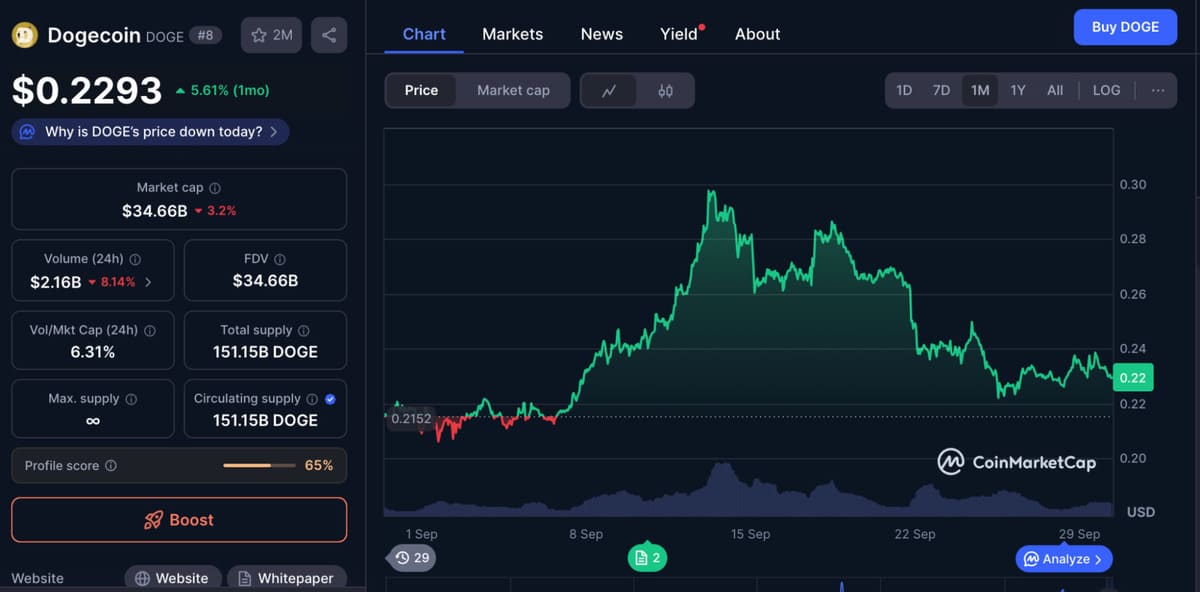Click the Profile score progress bar
Viewport: 1200px width, 592px height.
pos(260,466)
